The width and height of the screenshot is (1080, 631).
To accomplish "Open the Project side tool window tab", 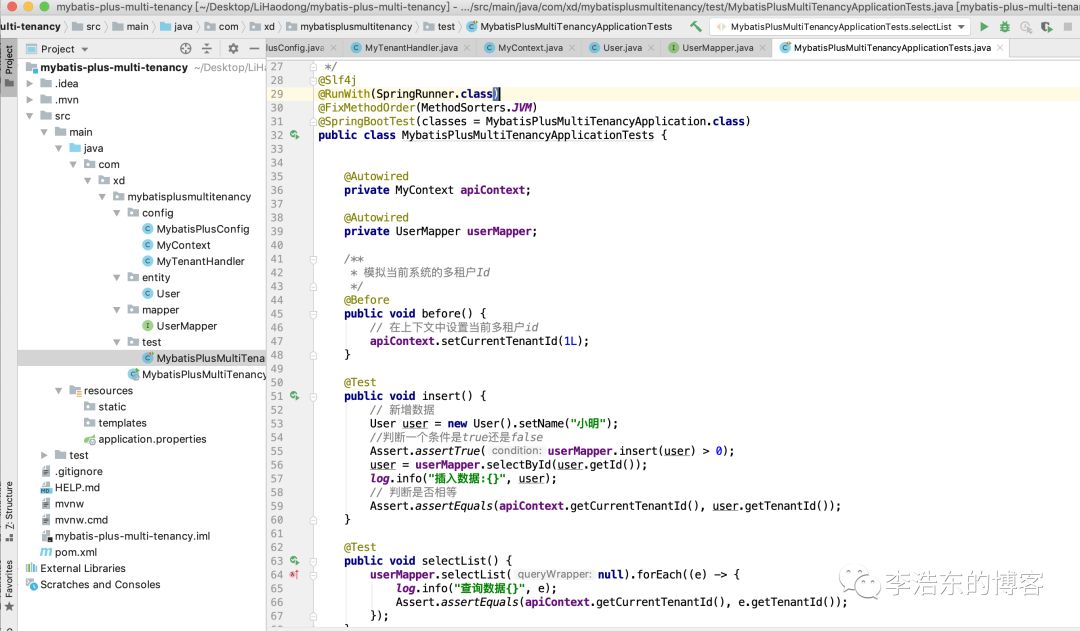I will [9, 66].
